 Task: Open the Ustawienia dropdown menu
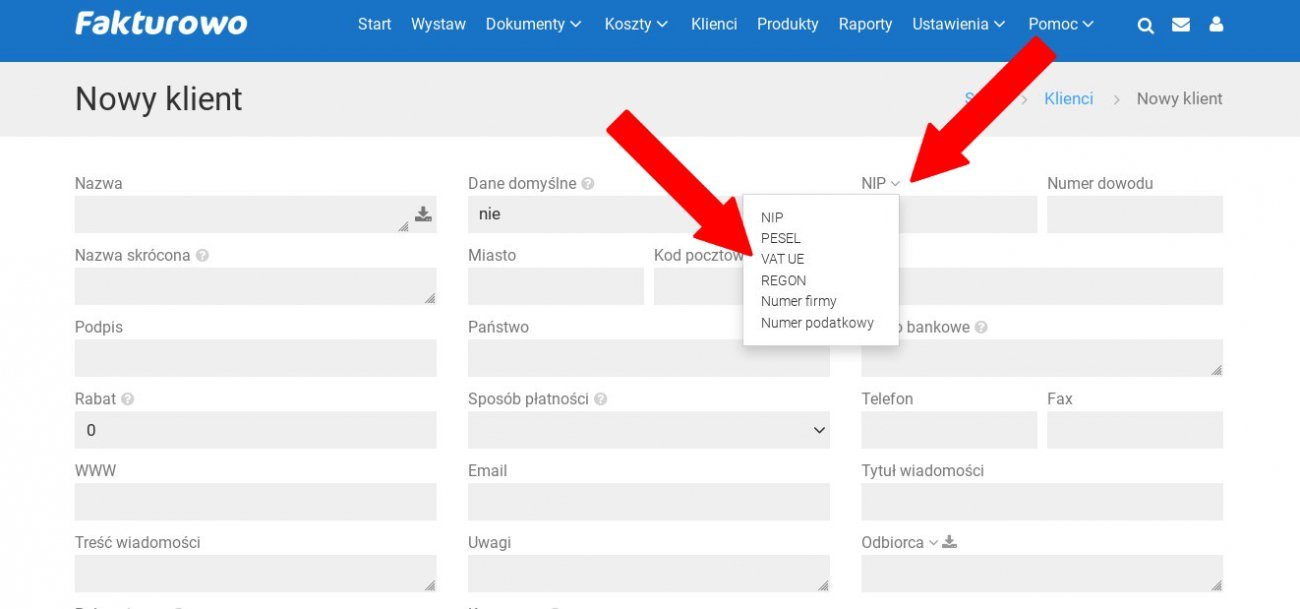[958, 24]
